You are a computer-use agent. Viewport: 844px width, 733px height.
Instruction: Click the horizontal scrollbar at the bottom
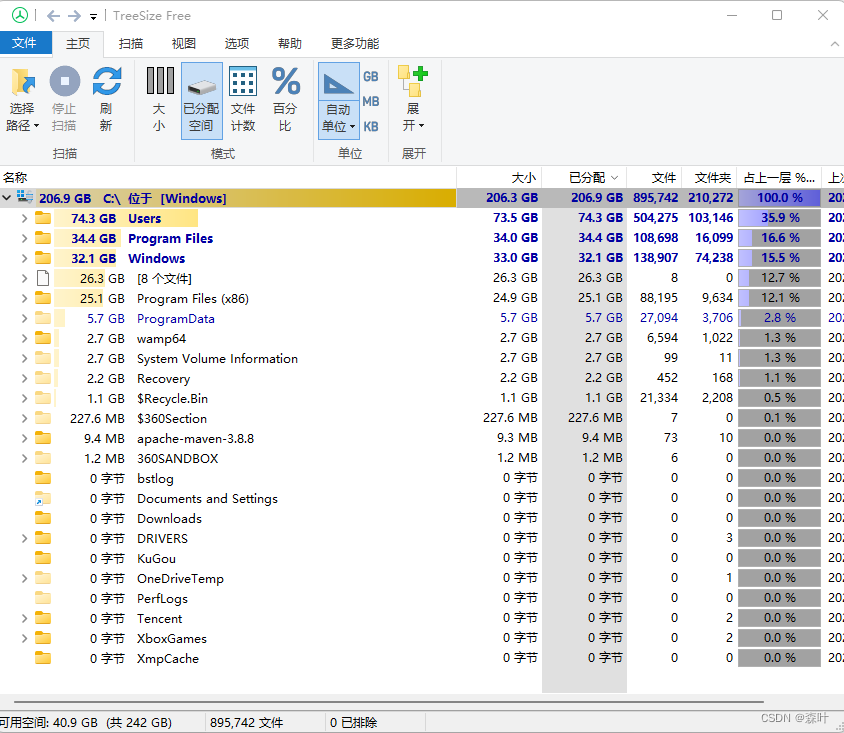(389, 702)
